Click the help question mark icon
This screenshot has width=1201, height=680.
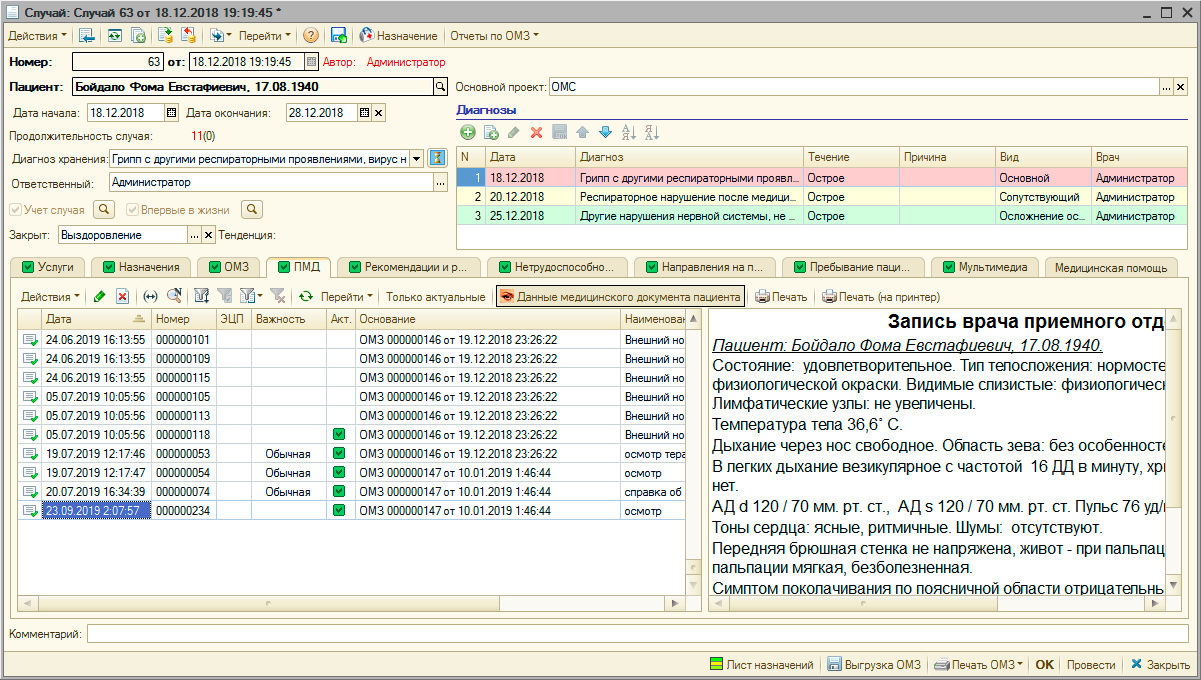click(311, 36)
